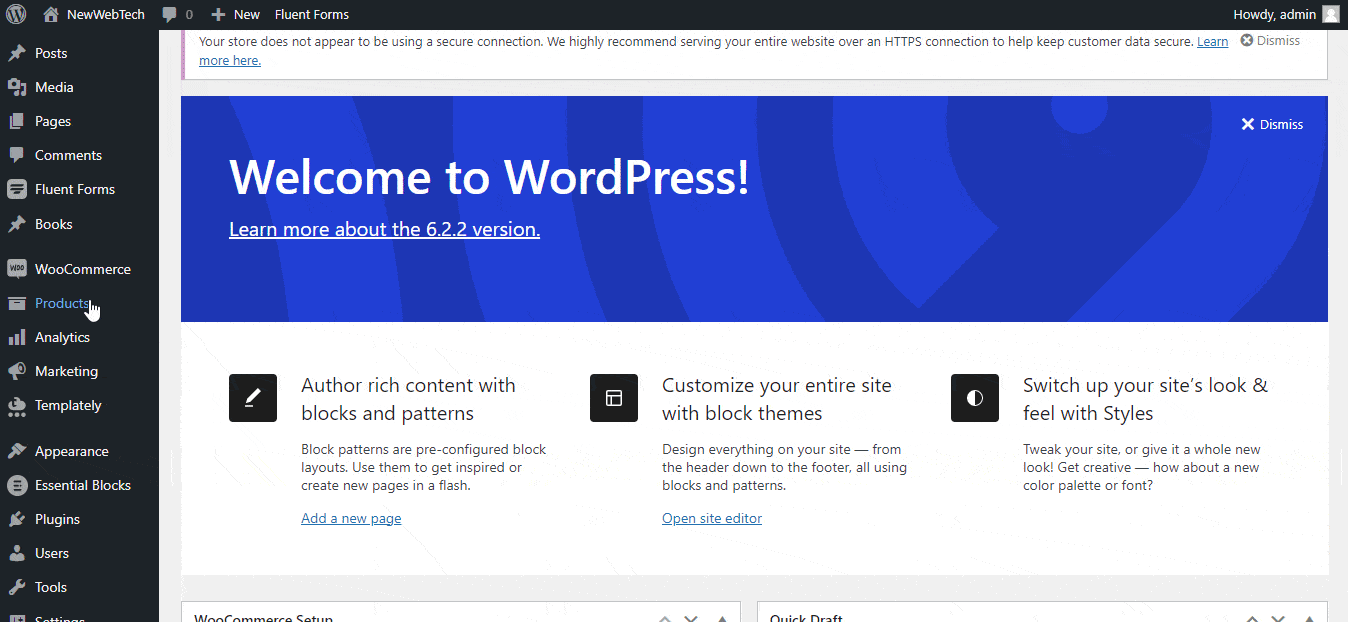Click NewWebTech site name in admin bar
This screenshot has width=1348, height=622.
(105, 15)
